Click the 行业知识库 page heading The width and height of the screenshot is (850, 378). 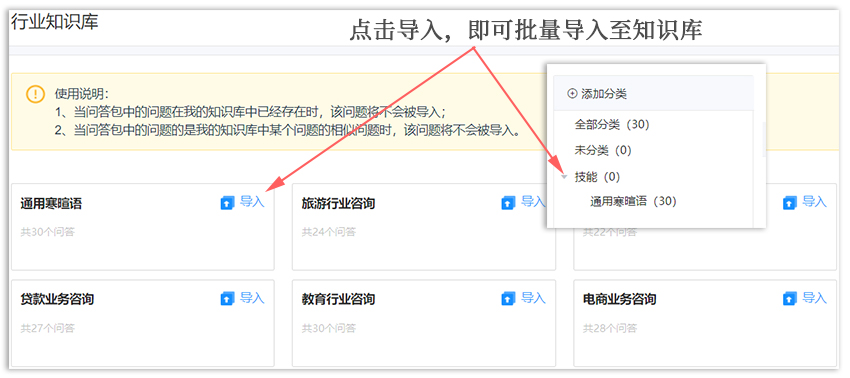55,22
